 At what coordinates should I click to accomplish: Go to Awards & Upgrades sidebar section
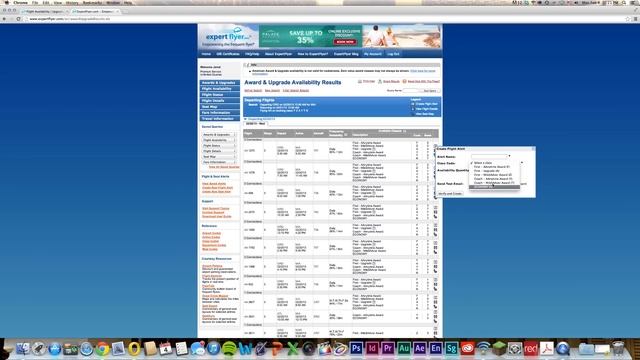pos(220,83)
